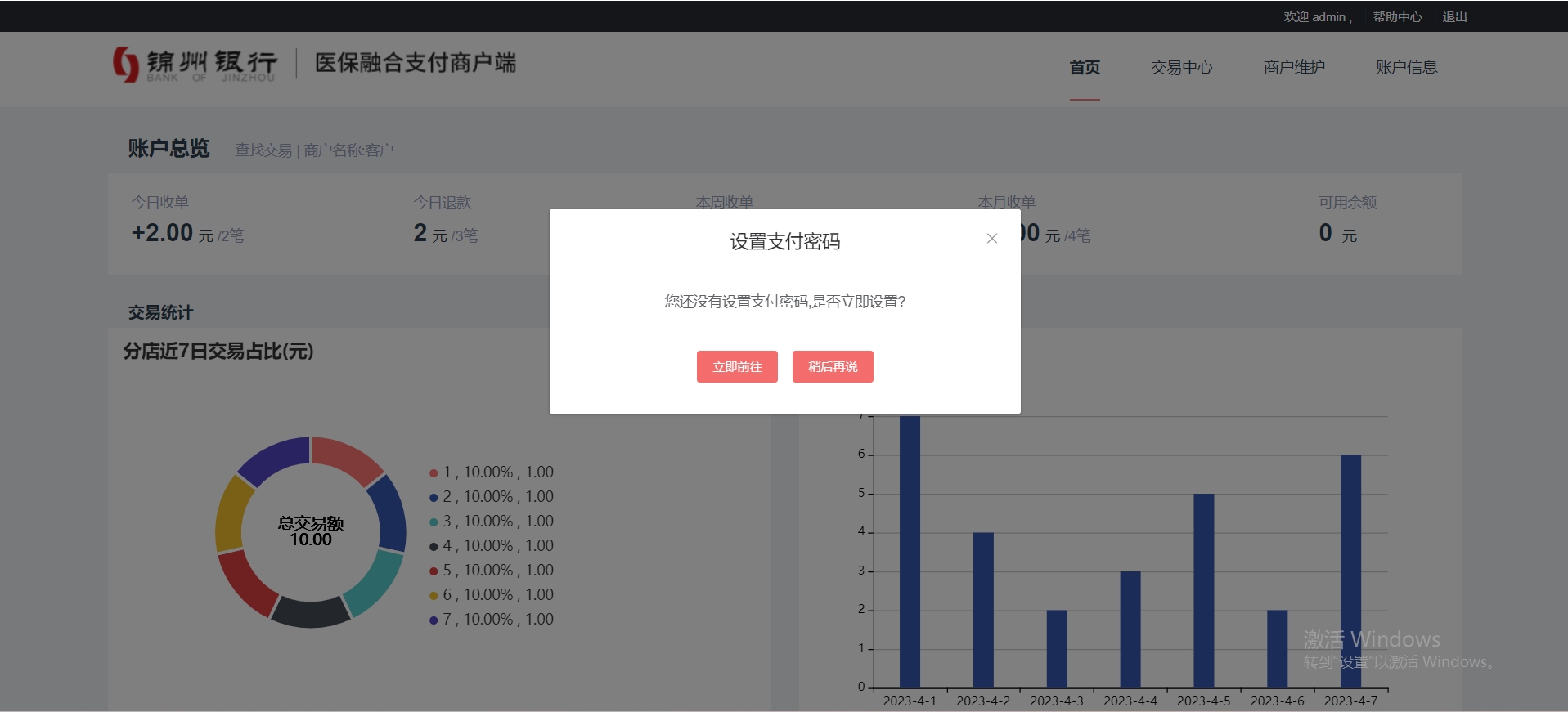Click the bar for 2023-4-1
Image resolution: width=1568 pixels, height=712 pixels.
pos(910,552)
